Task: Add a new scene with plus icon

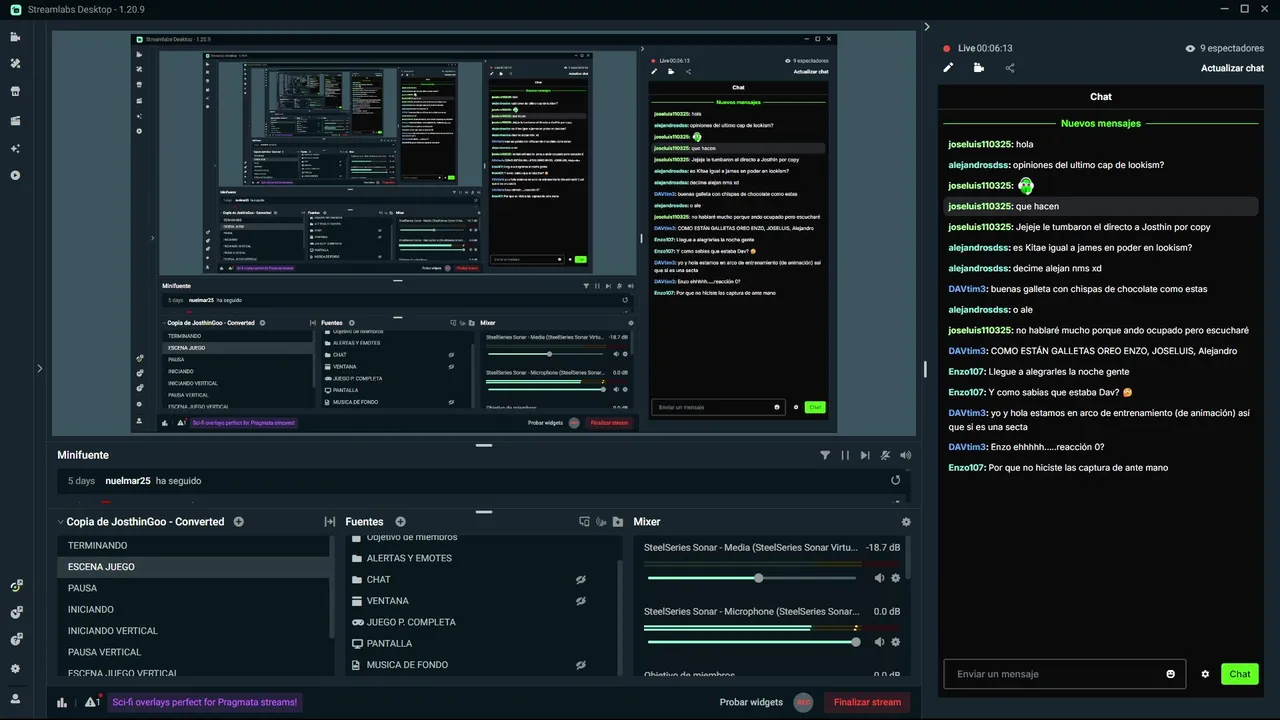Action: tap(238, 522)
